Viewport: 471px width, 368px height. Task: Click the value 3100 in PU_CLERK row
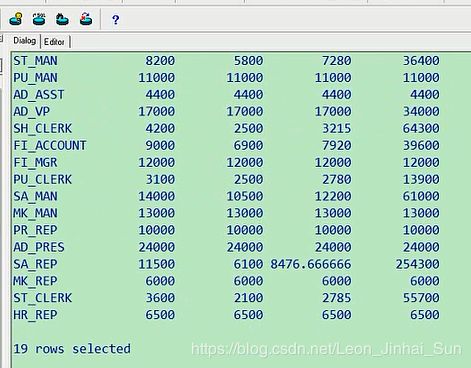160,179
